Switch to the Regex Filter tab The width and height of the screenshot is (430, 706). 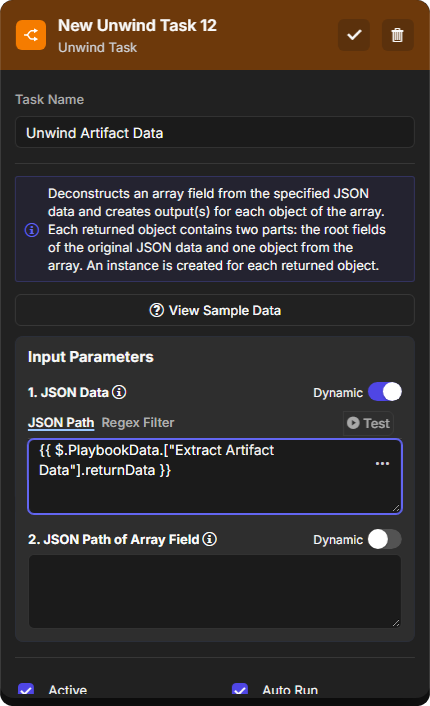(x=138, y=423)
